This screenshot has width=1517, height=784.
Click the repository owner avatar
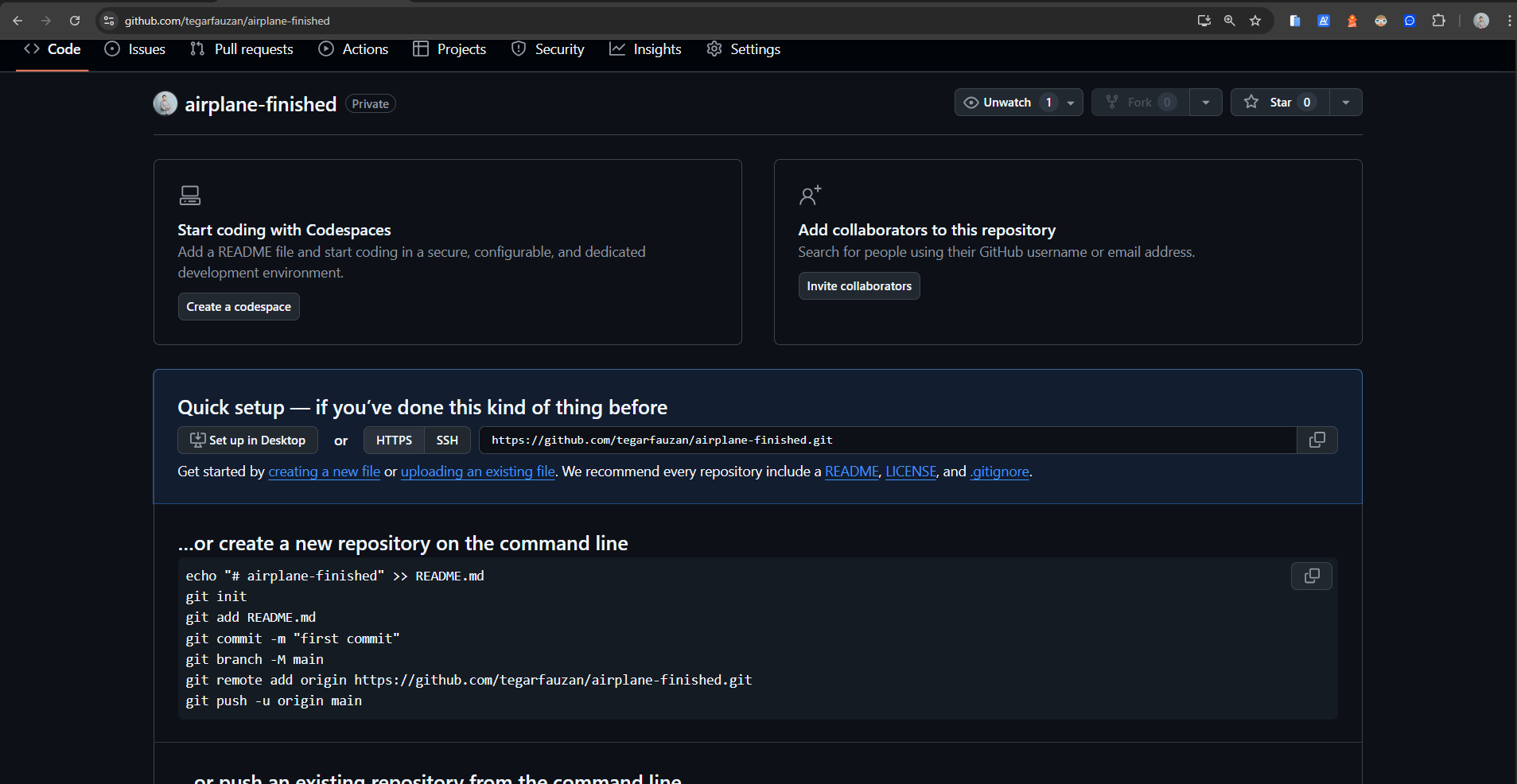[x=165, y=103]
